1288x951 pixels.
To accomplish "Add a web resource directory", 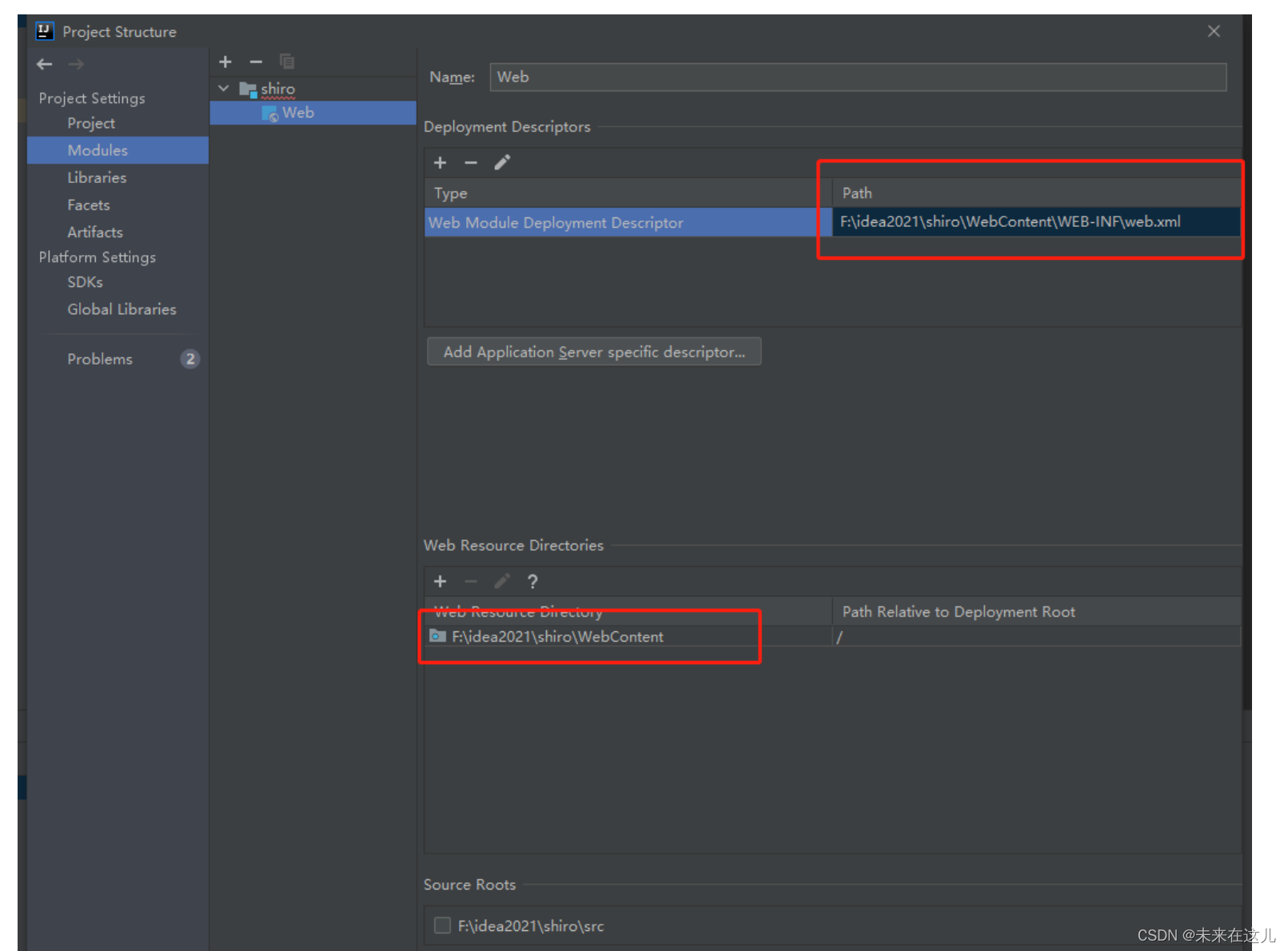I will pyautogui.click(x=440, y=582).
